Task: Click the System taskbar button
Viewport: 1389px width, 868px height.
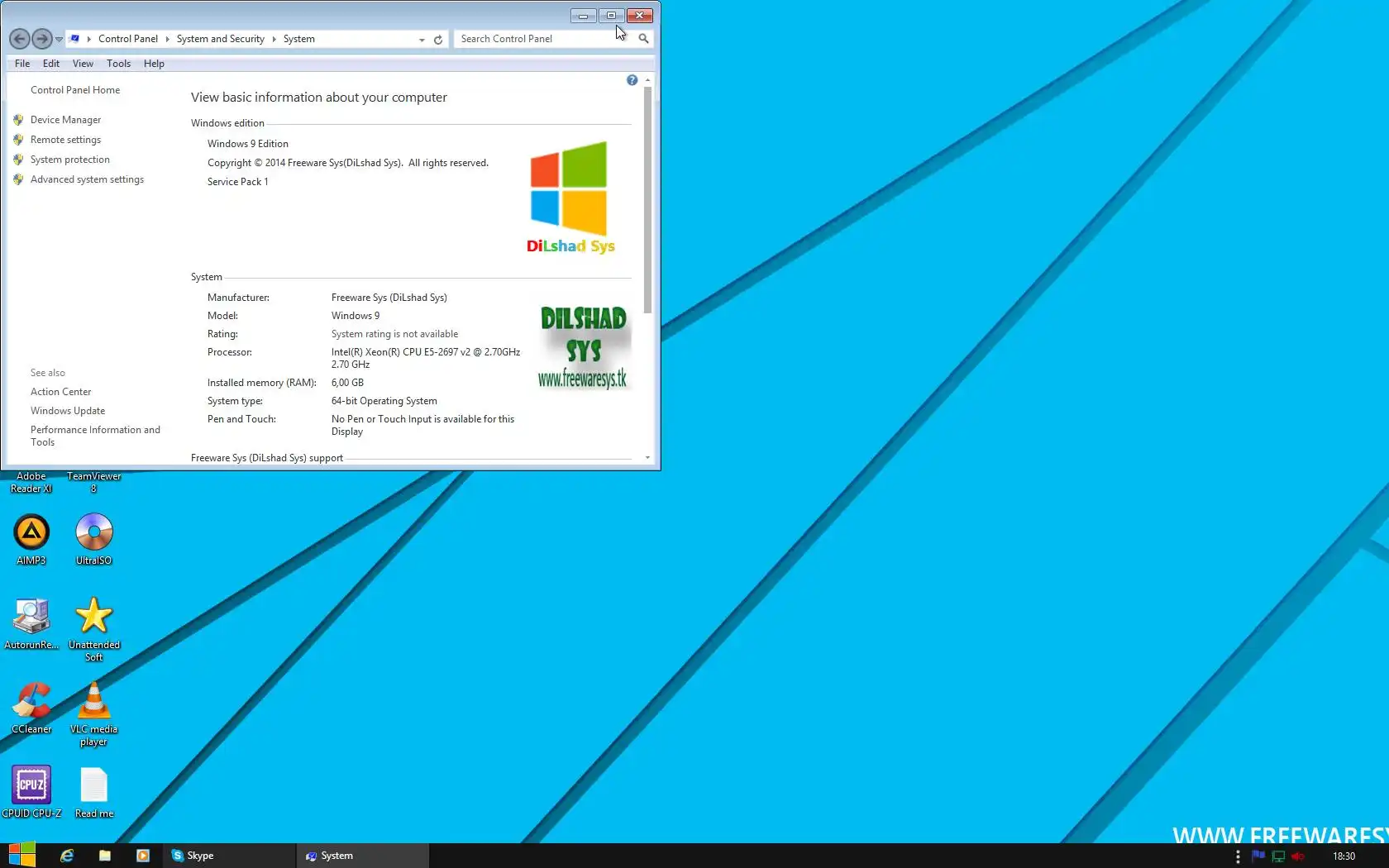Action: [x=363, y=856]
